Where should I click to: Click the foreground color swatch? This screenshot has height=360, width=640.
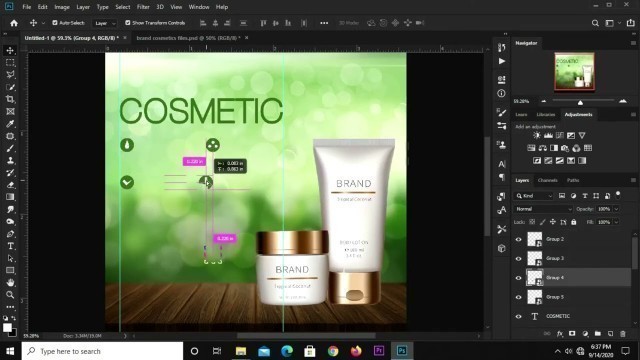click(7, 327)
